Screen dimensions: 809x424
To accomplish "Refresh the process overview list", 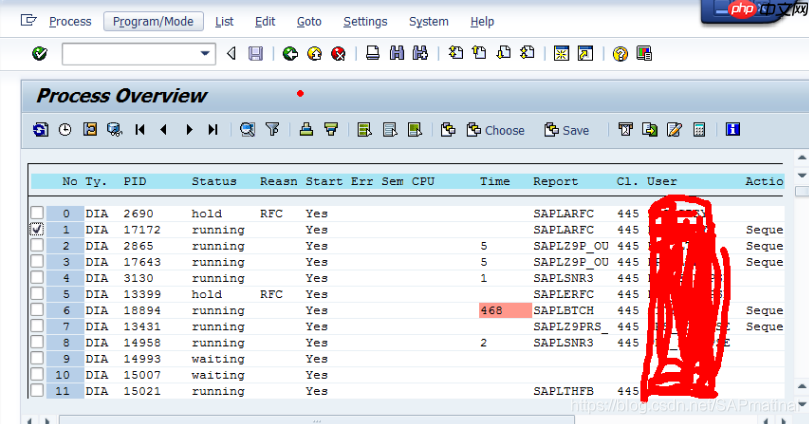I will (x=40, y=129).
